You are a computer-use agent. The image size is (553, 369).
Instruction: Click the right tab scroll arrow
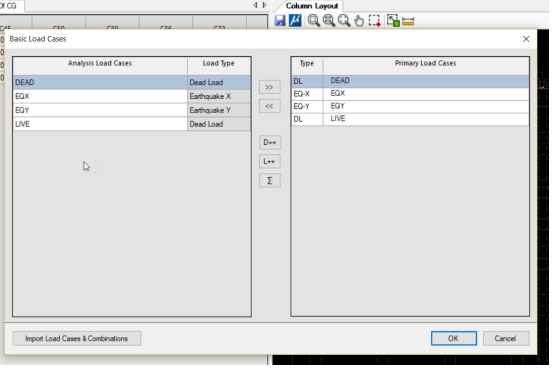265,5
